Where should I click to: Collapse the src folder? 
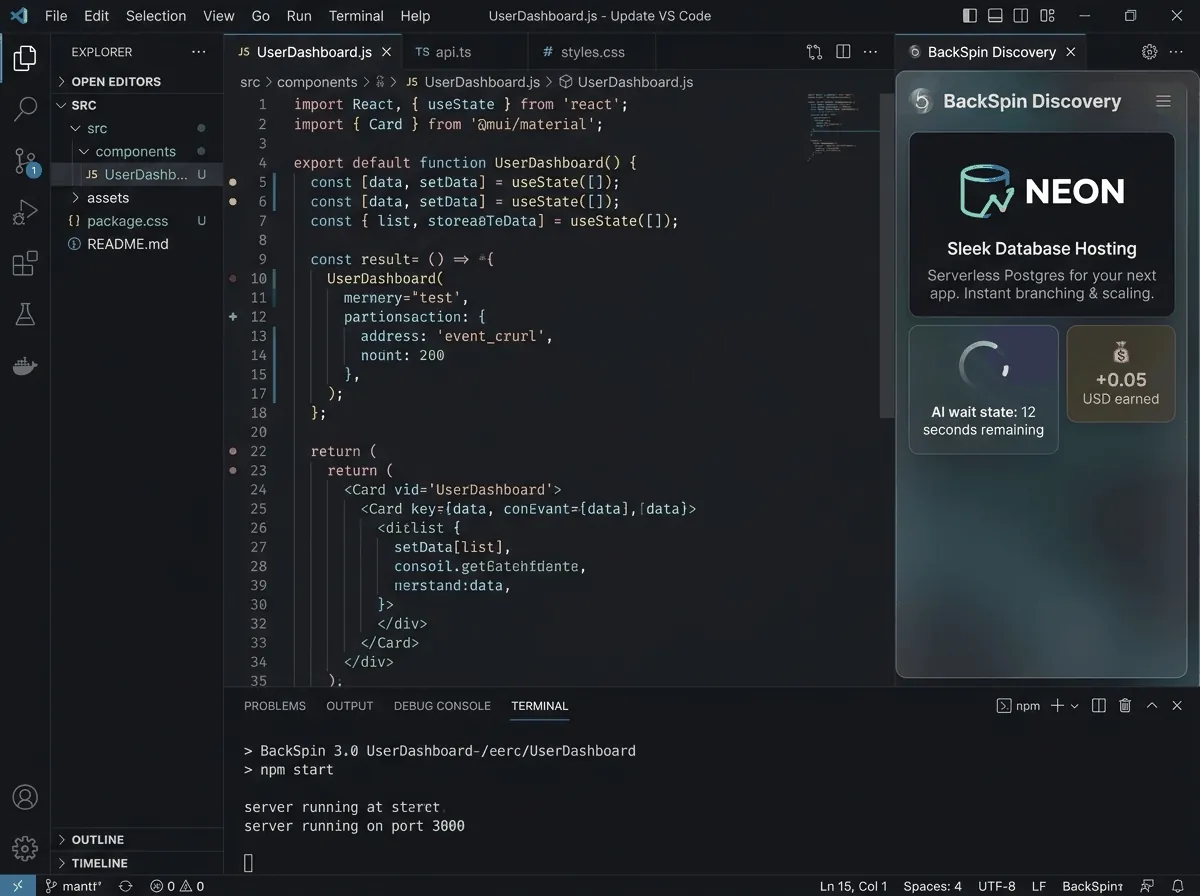click(137, 128)
